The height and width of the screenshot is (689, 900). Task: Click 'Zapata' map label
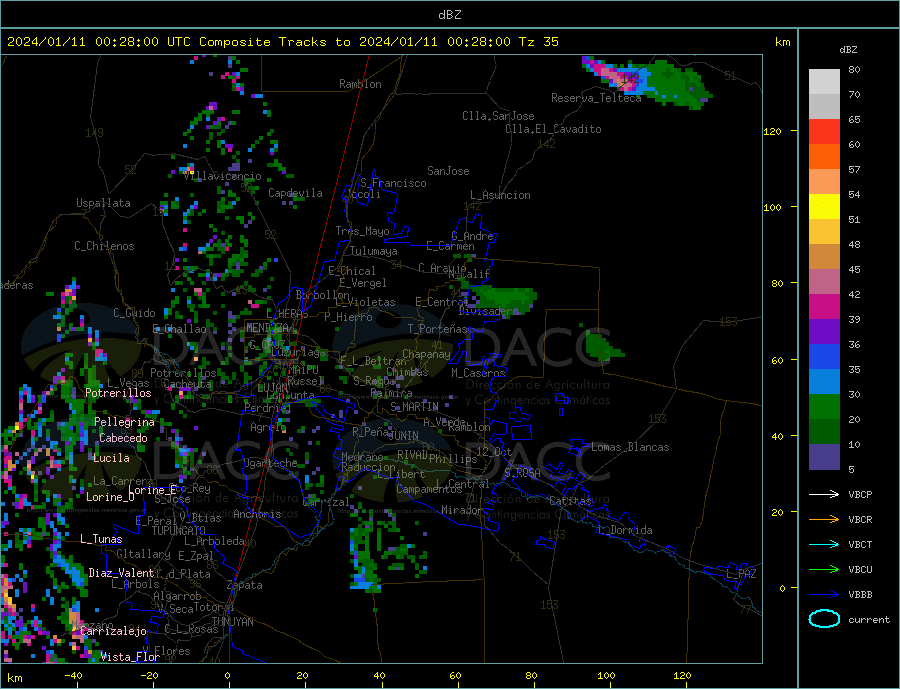245,585
